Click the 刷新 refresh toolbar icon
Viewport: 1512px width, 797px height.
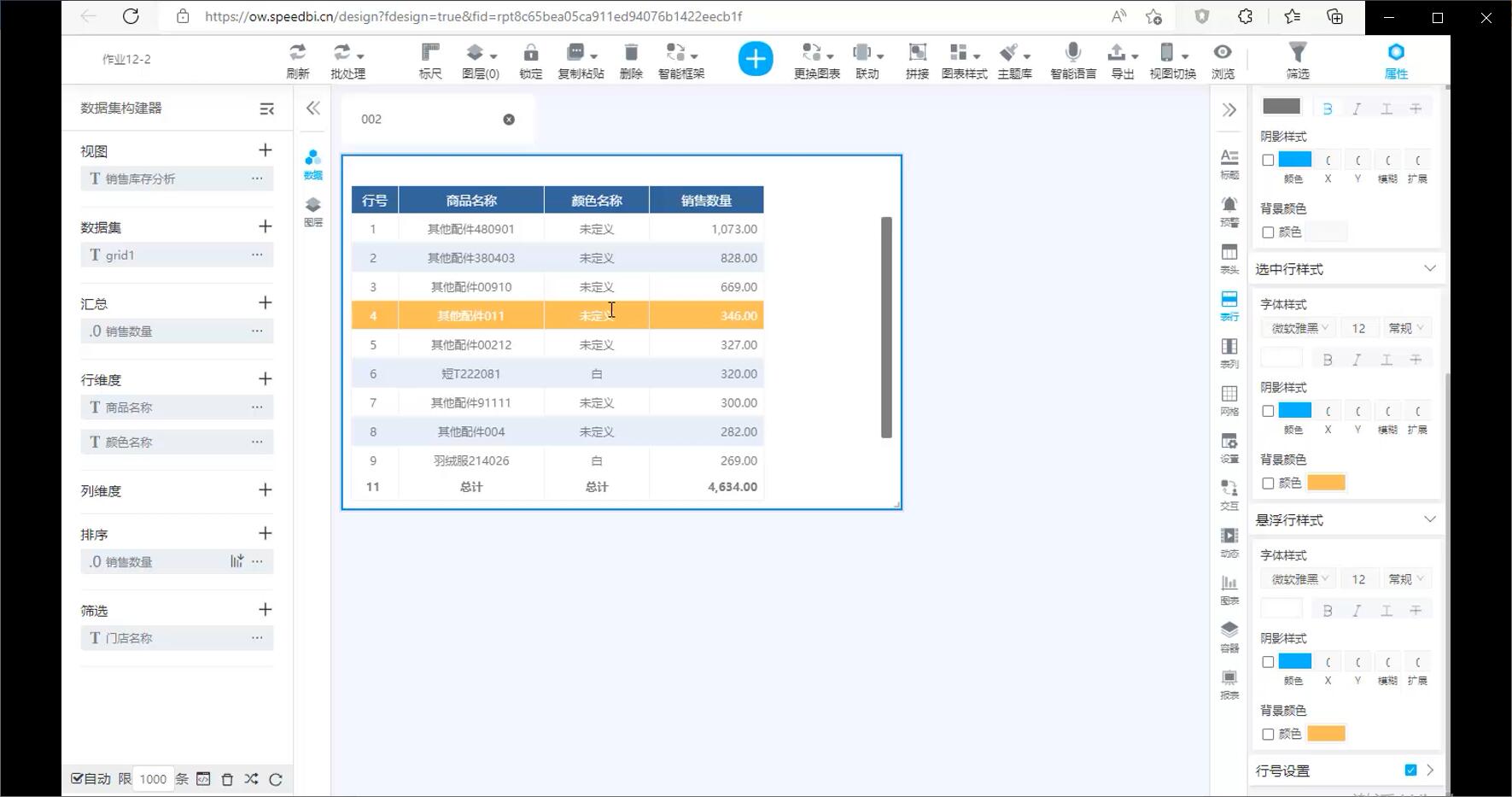pyautogui.click(x=297, y=60)
